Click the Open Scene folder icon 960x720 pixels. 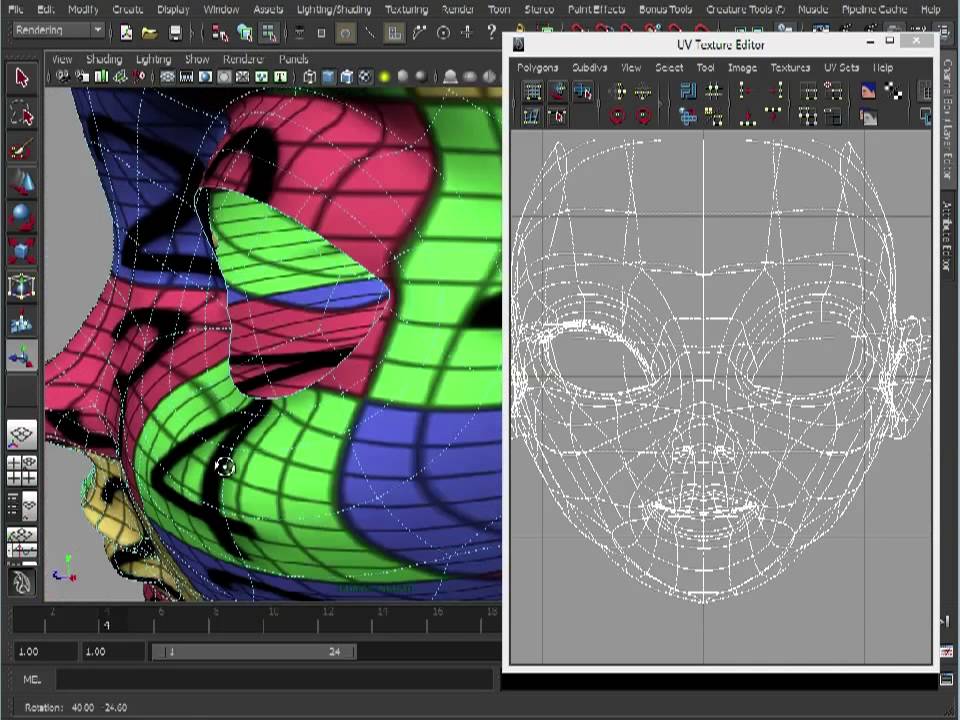(x=149, y=32)
